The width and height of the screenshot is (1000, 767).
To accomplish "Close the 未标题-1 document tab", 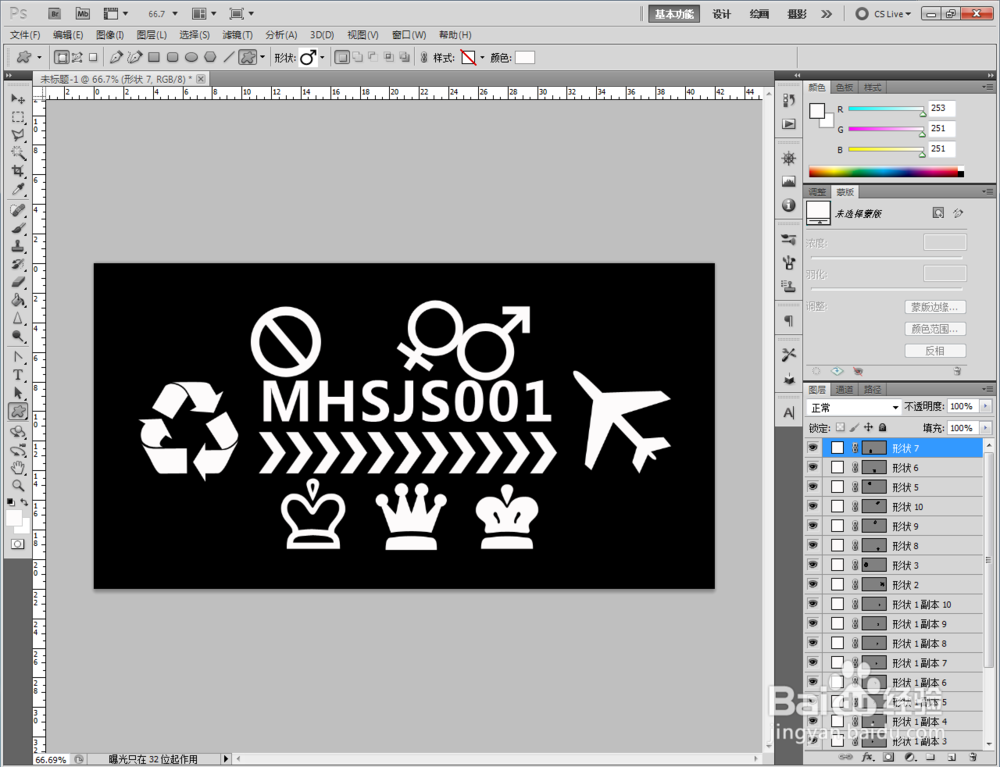I will click(x=201, y=78).
